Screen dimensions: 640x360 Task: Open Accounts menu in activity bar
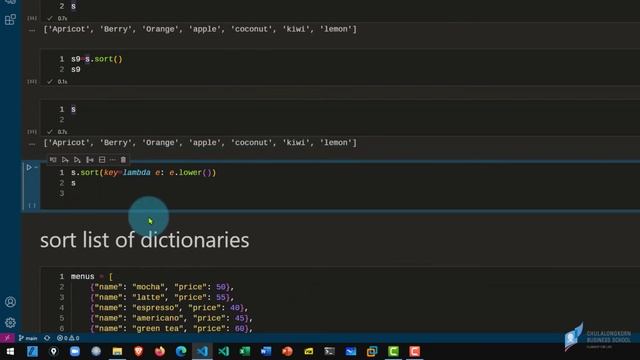click(x=10, y=302)
